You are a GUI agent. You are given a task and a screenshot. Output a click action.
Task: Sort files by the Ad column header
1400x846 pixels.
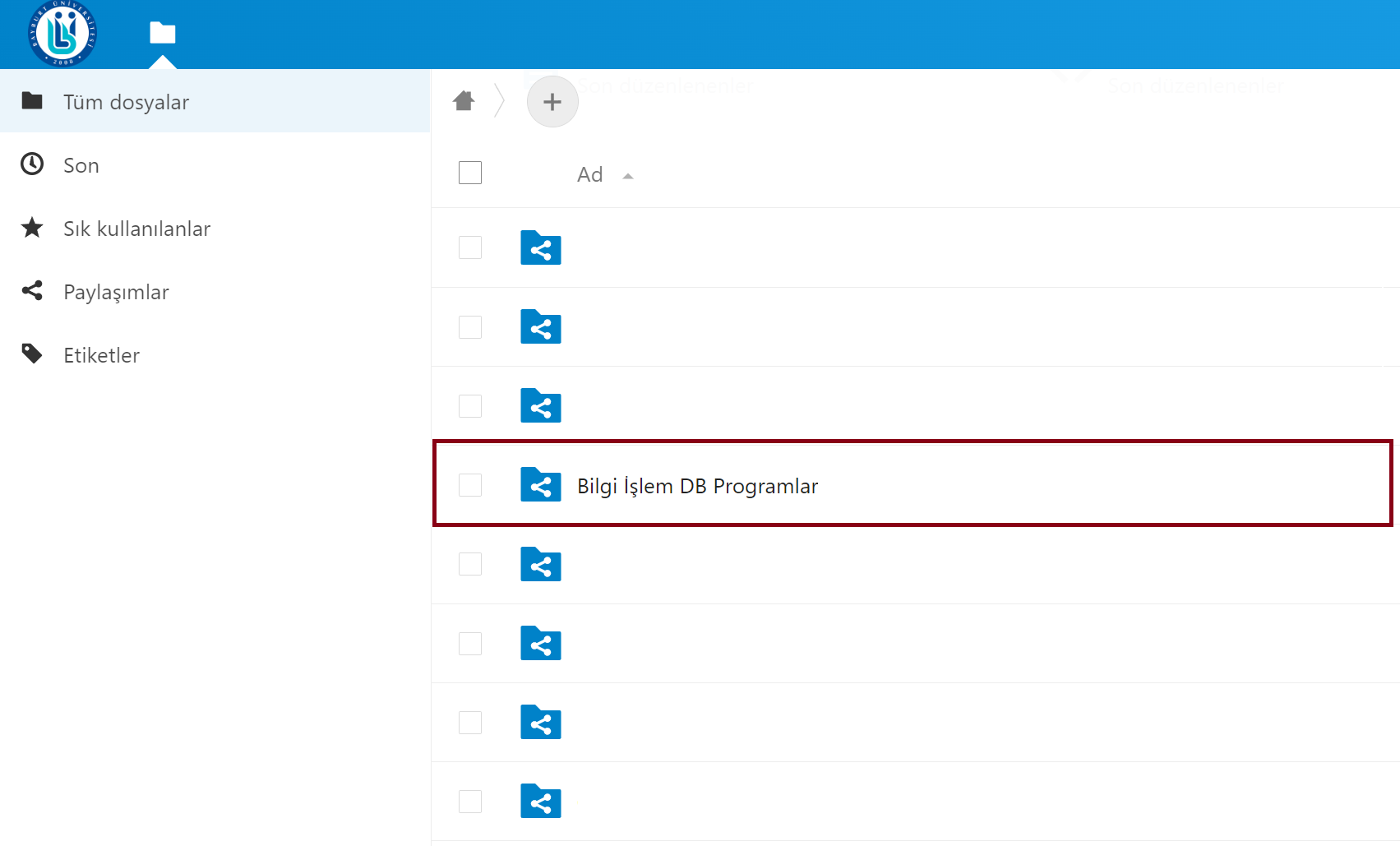click(x=589, y=174)
